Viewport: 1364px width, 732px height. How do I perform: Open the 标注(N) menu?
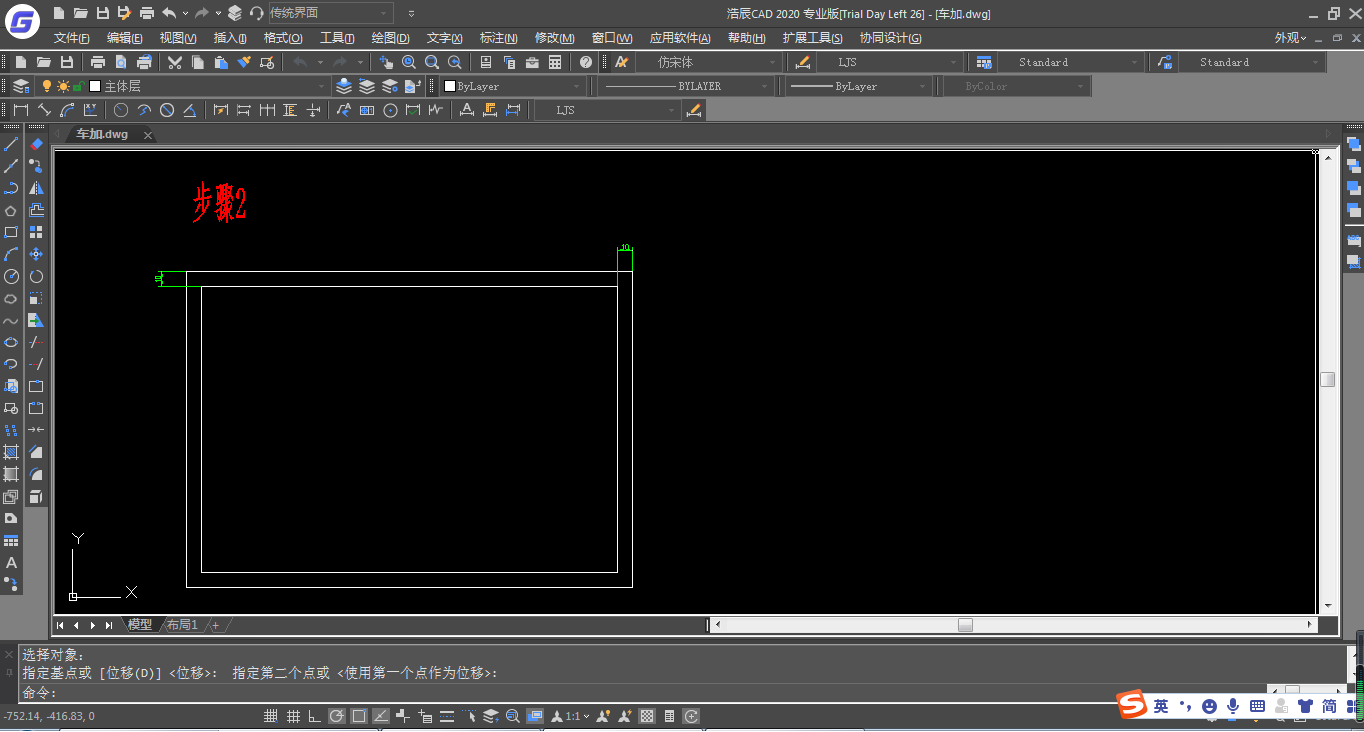pos(499,38)
